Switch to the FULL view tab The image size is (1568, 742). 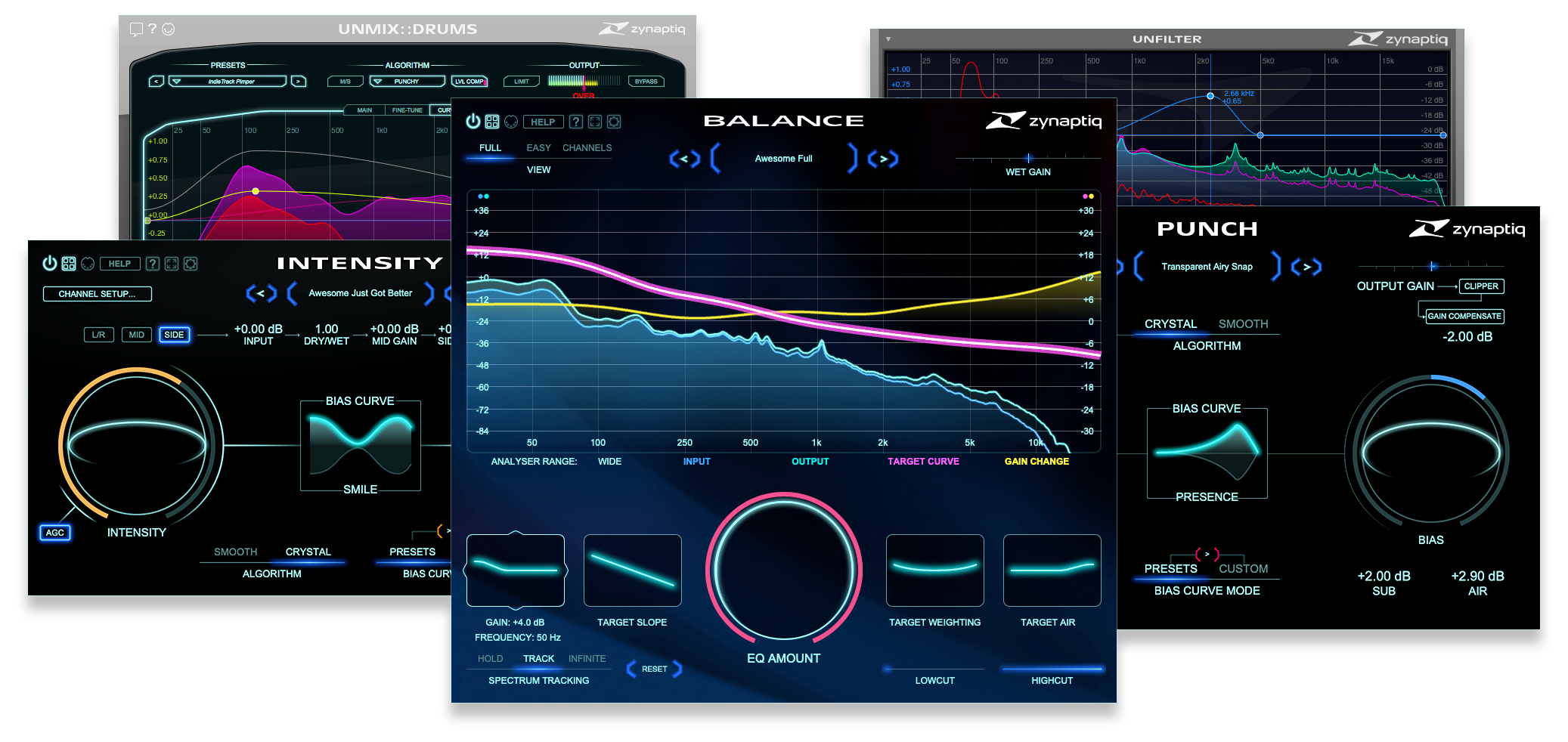(490, 148)
